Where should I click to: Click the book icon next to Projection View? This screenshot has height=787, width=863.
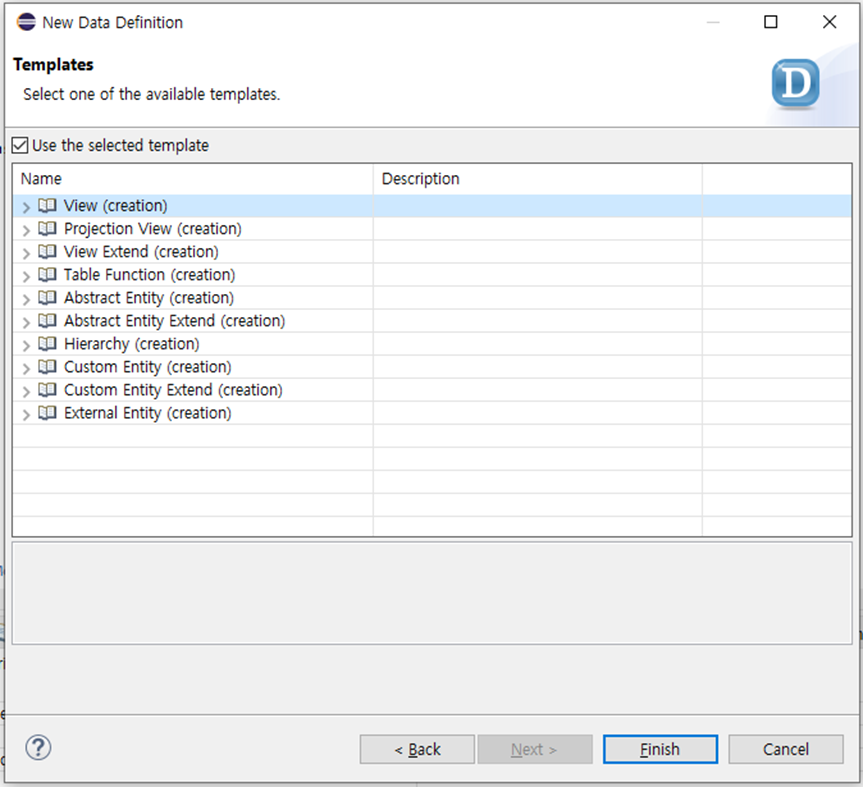pos(47,229)
